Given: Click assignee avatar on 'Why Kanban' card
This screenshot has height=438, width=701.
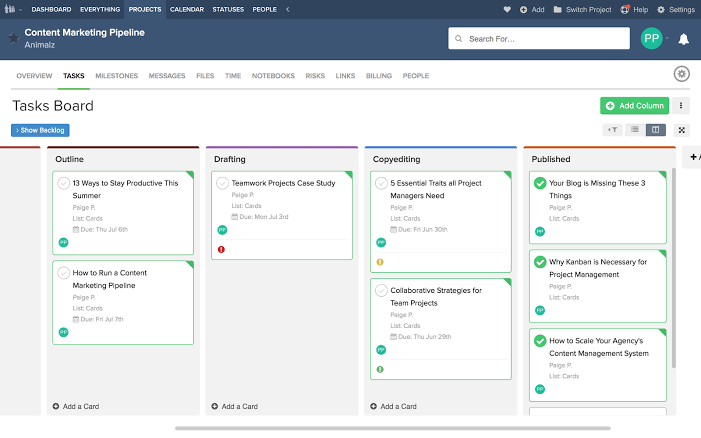Looking at the screenshot, I should tap(540, 311).
